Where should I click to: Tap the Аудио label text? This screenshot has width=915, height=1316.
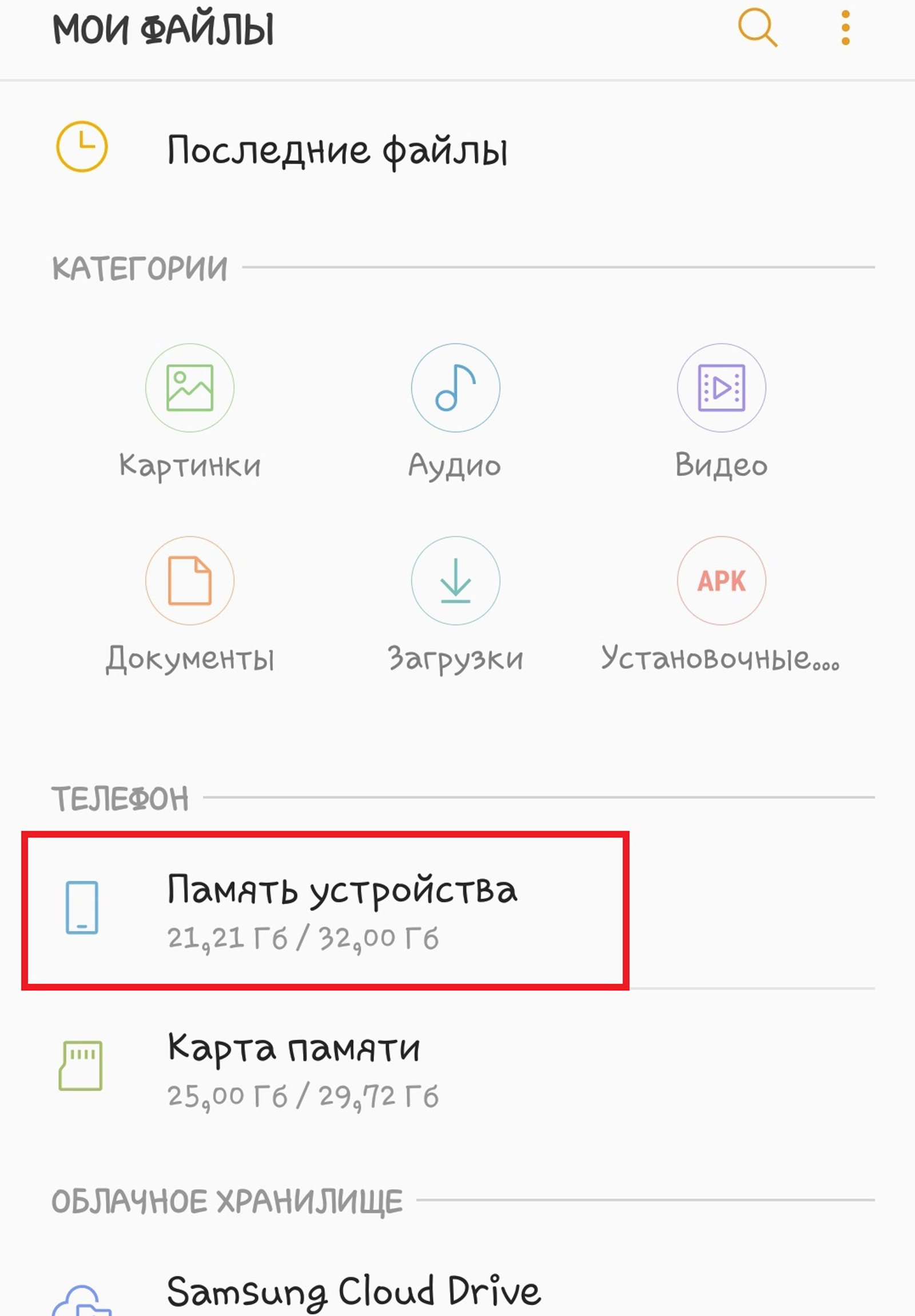[455, 466]
